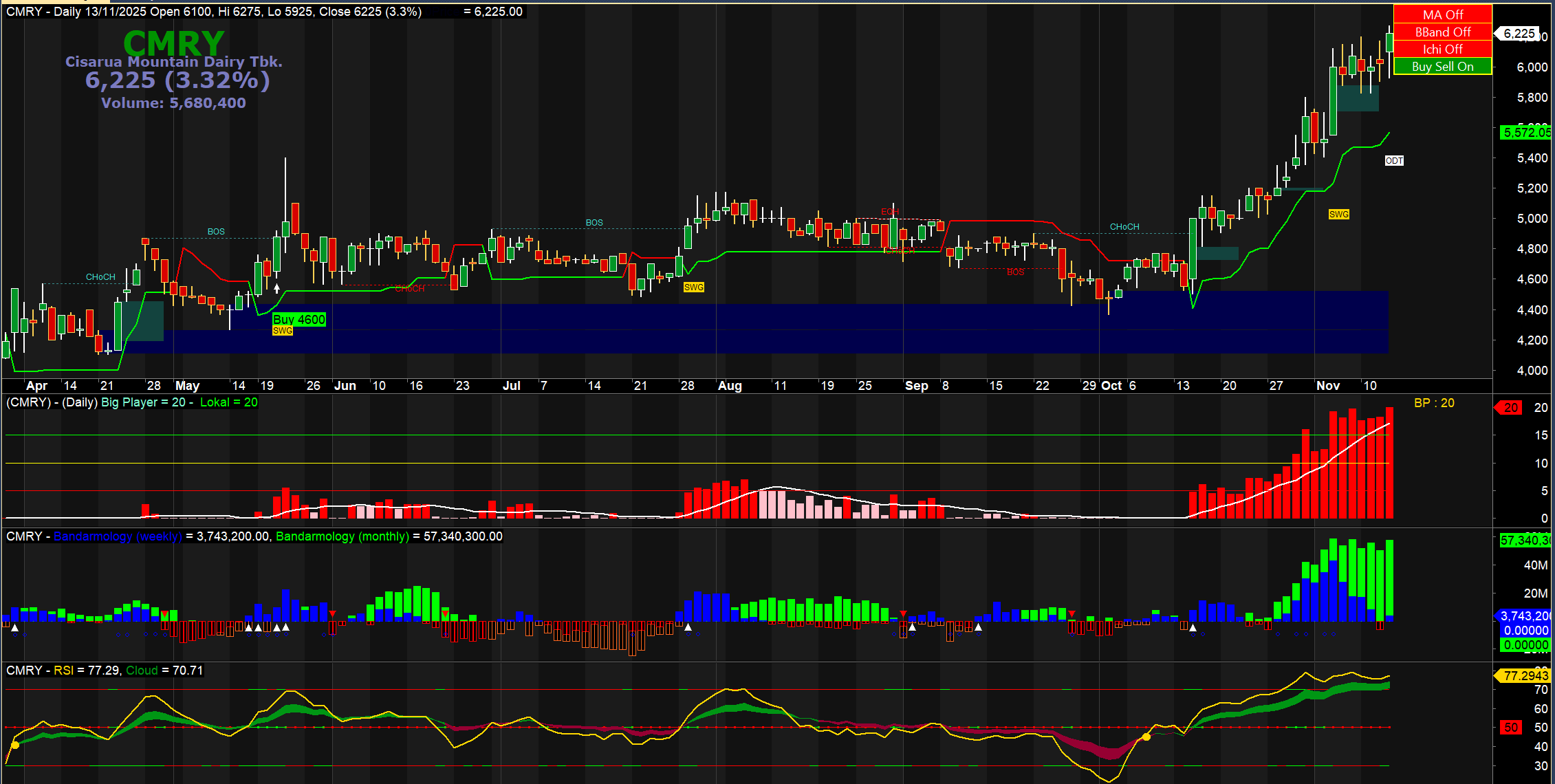Click the green 5,572.05 trailing stop tag
This screenshot has height=784, width=1555.
tap(1525, 132)
